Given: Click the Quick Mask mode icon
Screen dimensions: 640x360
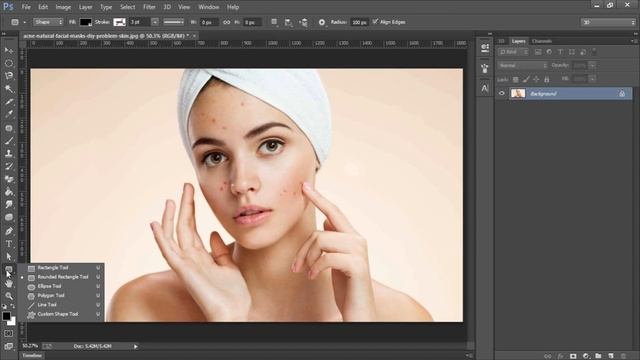Looking at the screenshot, I should (9, 333).
